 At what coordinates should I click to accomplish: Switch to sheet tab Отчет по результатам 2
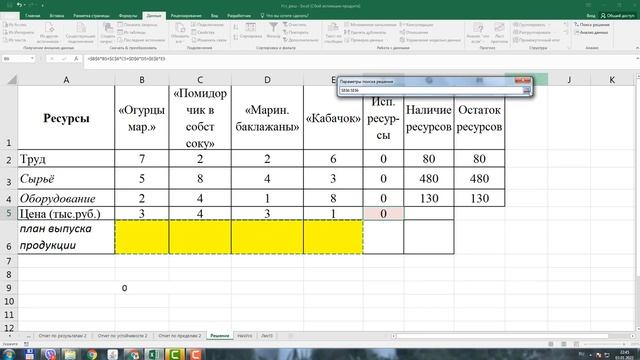coord(62,336)
